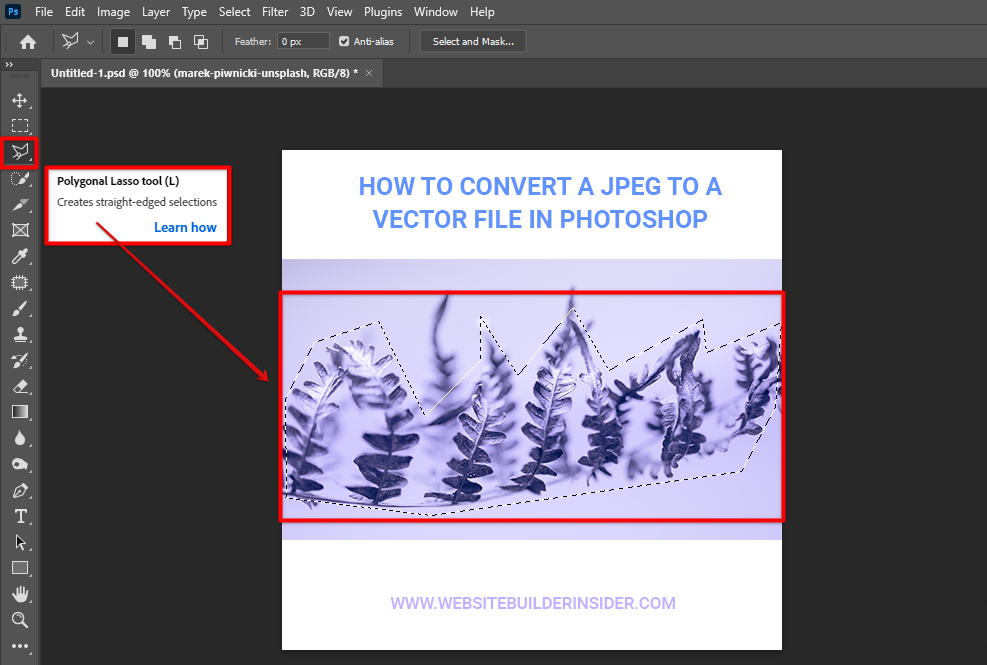Select the Rectangular Marquee tool

coord(20,126)
